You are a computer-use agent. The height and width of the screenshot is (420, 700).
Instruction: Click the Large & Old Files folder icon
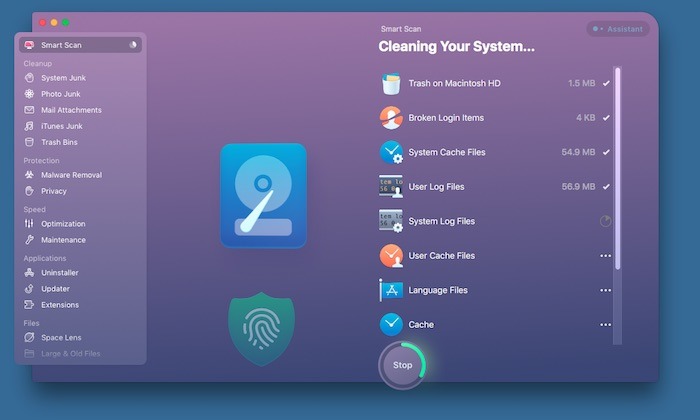[29, 353]
